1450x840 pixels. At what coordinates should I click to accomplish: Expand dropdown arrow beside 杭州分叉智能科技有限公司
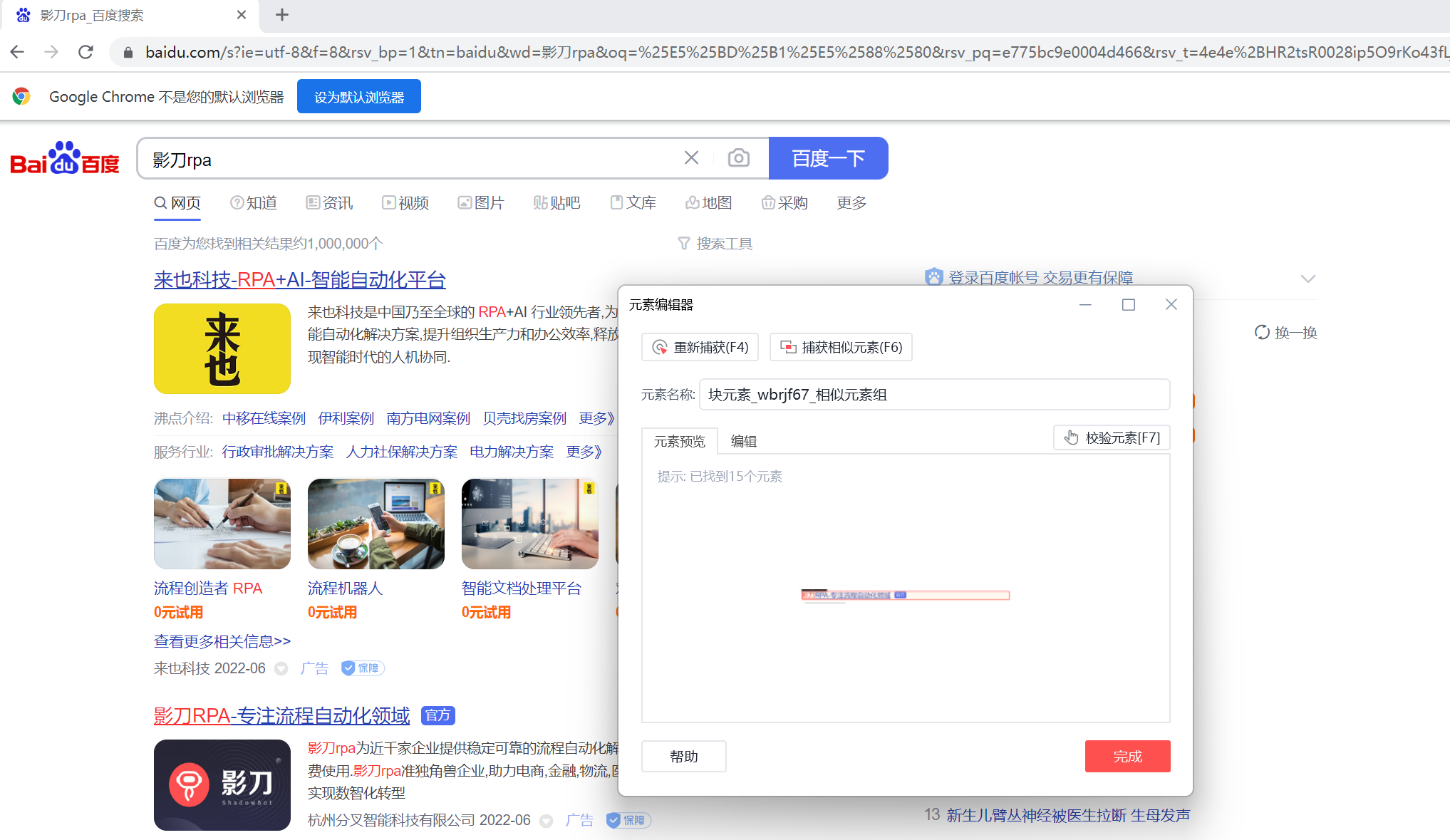(x=547, y=821)
